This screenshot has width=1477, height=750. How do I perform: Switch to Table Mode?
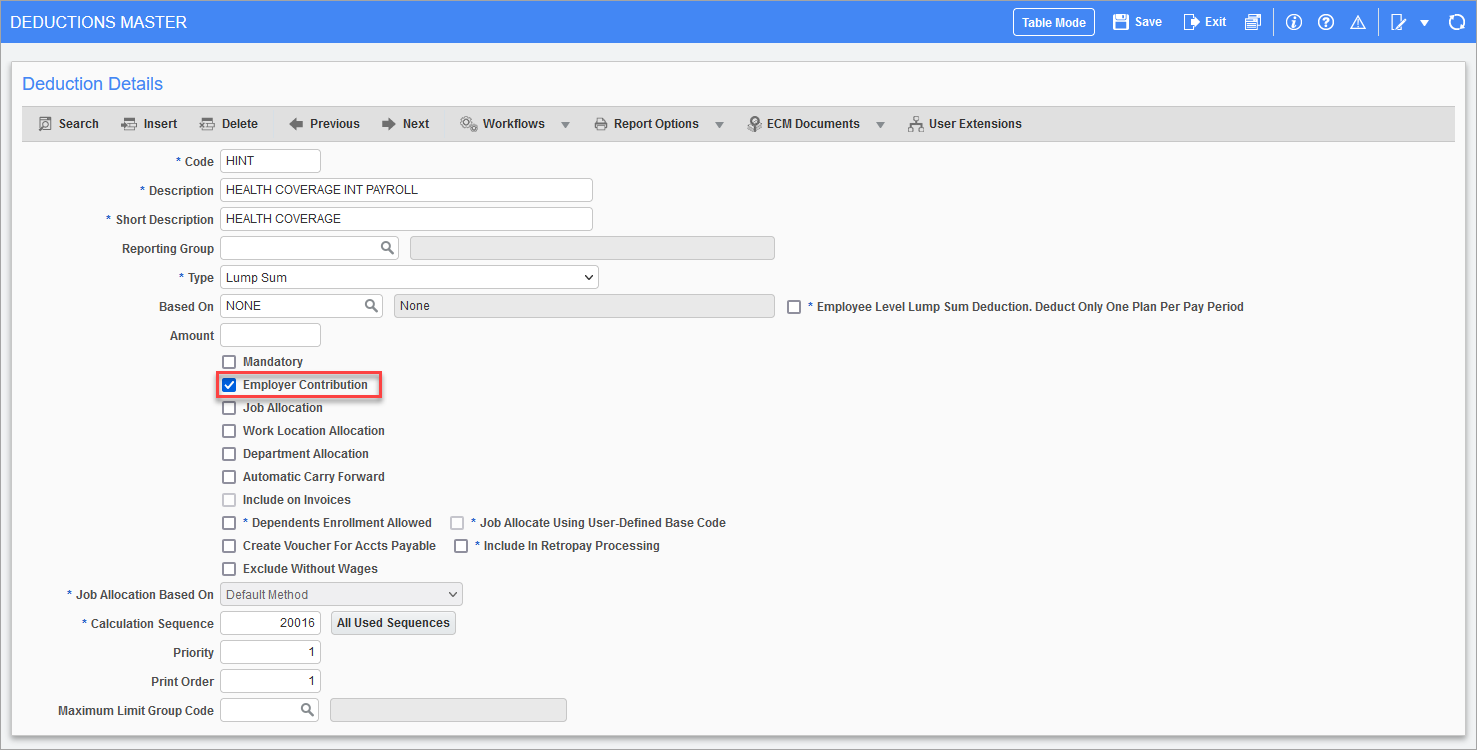coord(1053,22)
